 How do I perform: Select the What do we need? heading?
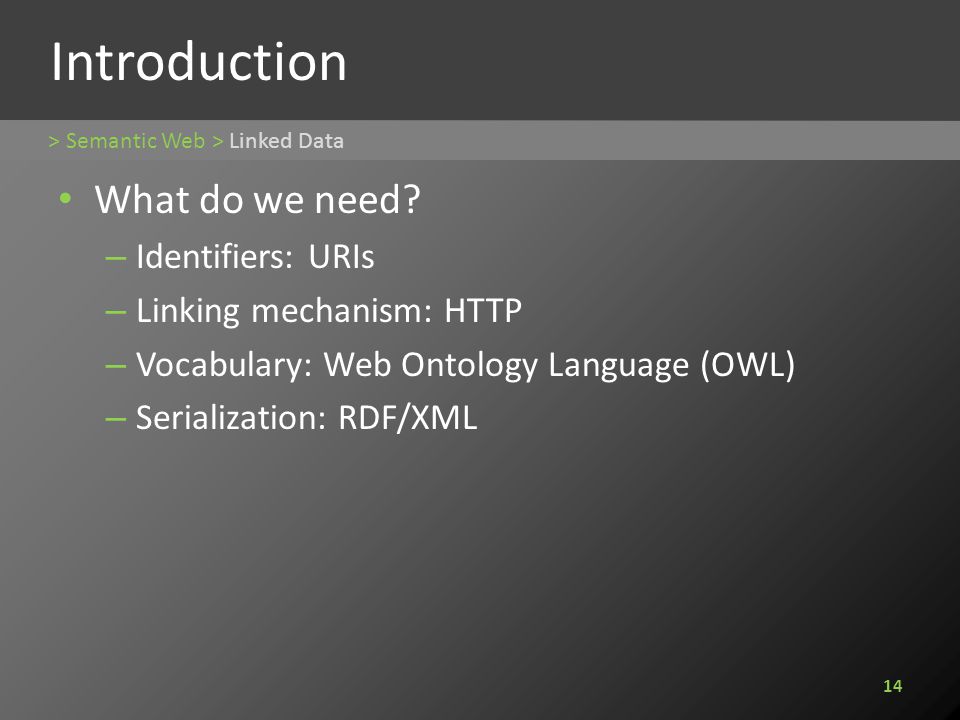pos(257,199)
